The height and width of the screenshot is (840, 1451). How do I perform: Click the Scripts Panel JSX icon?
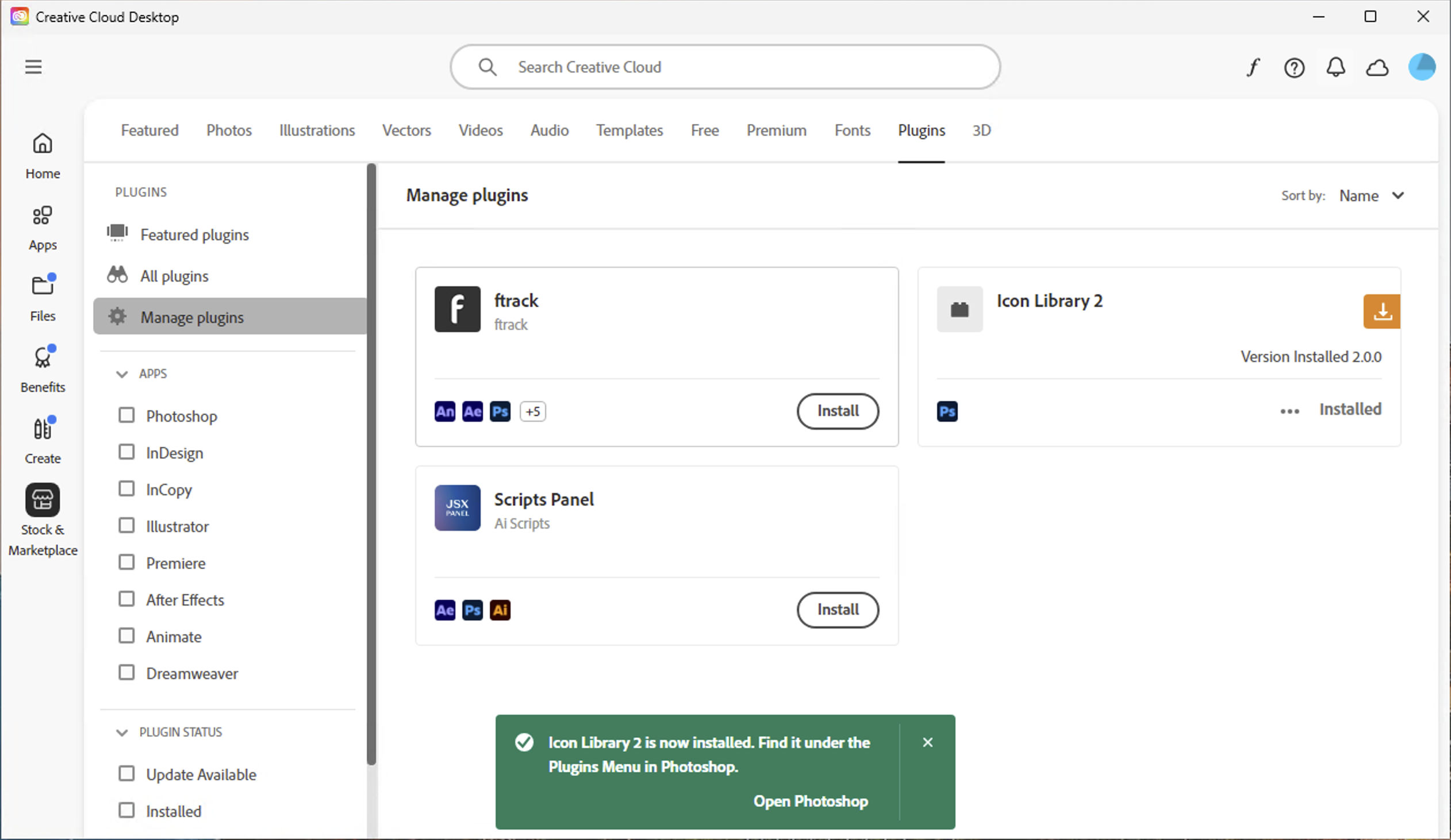[457, 507]
